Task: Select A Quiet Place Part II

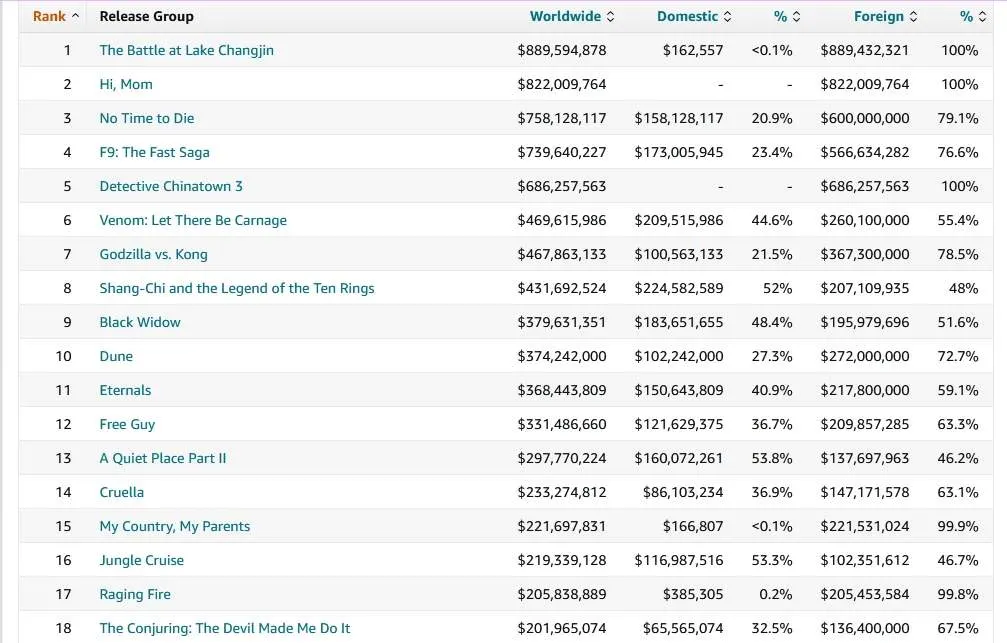Action: tap(163, 458)
